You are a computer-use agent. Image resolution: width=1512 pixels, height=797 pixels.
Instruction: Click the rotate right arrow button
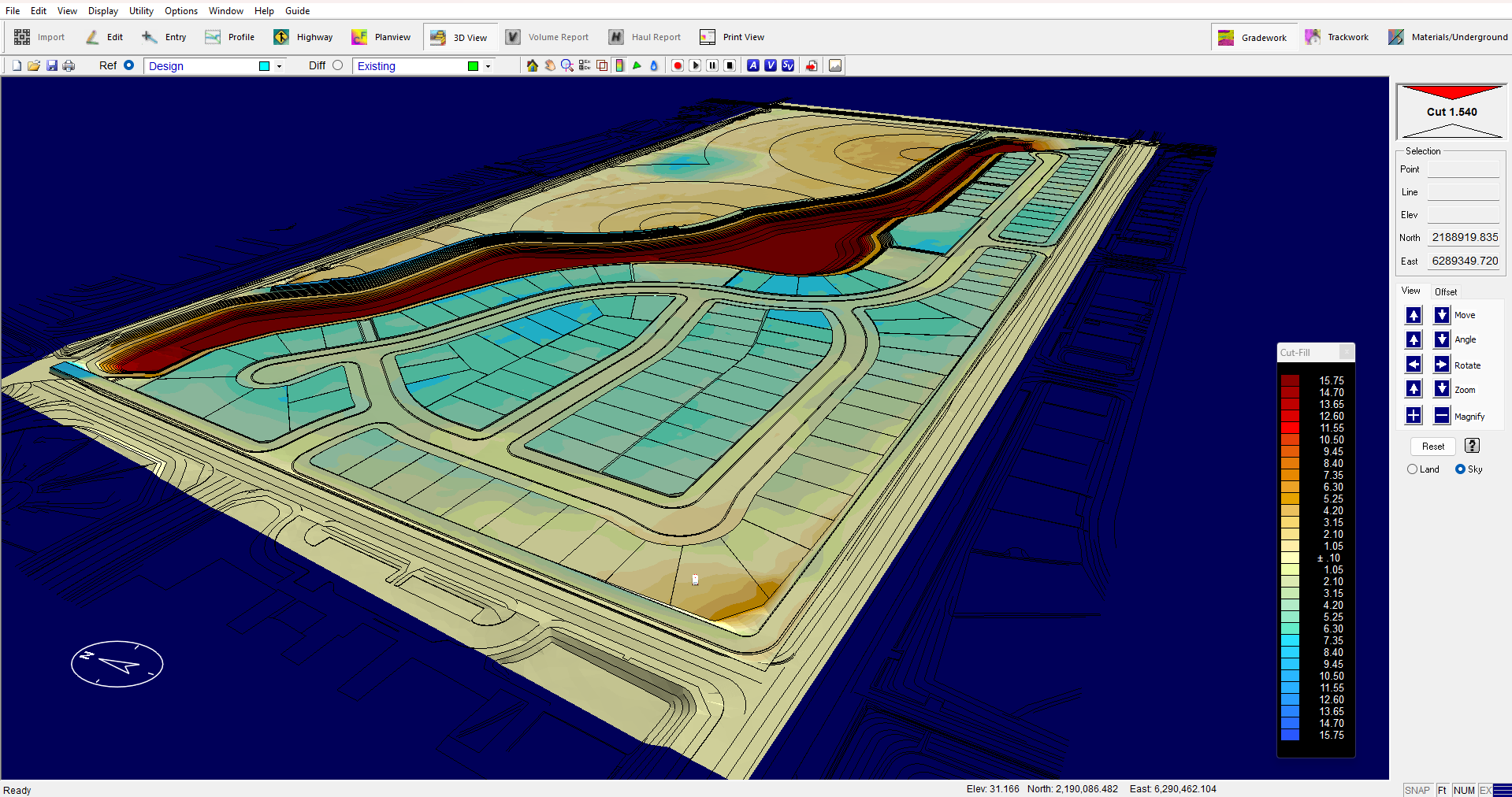point(1441,365)
